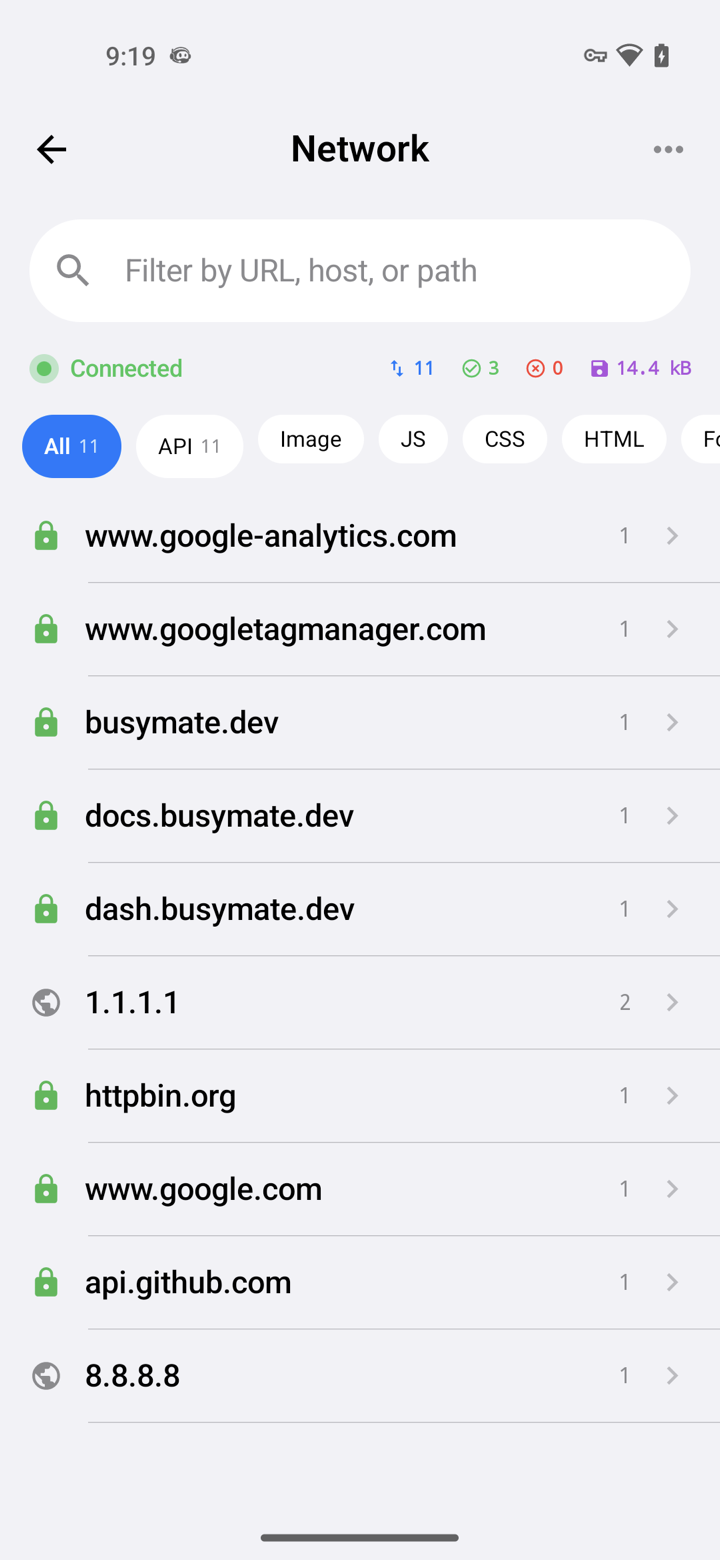Tap the lock icon beside www.googletagmanager.com
The width and height of the screenshot is (720, 1560).
[x=46, y=629]
